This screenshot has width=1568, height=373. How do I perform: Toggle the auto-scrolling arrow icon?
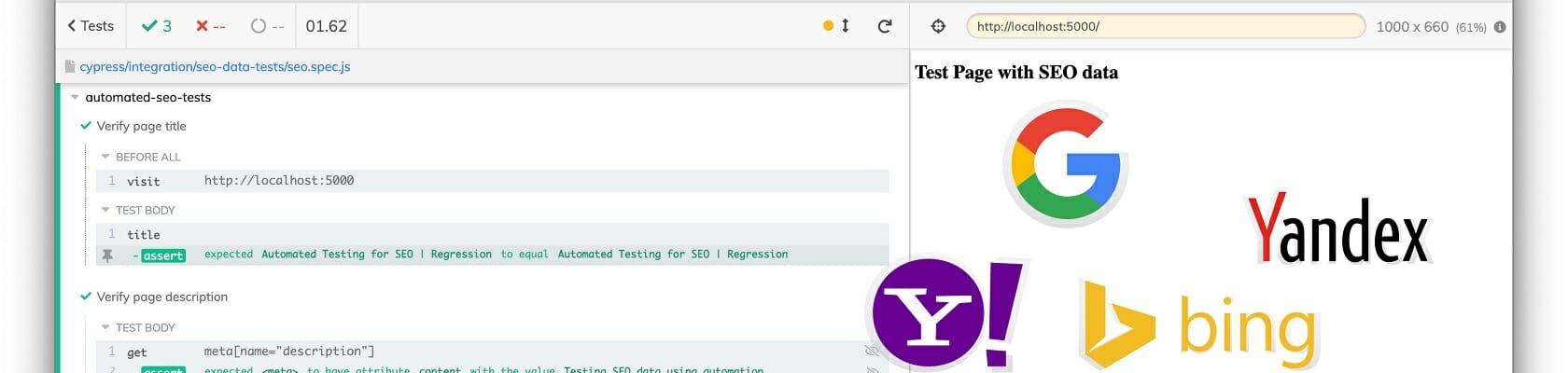tap(845, 26)
